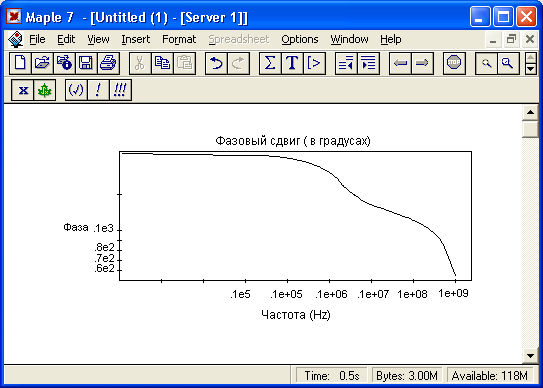This screenshot has height=388, width=543.
Task: Create a new worksheet with New icon
Action: [20, 63]
